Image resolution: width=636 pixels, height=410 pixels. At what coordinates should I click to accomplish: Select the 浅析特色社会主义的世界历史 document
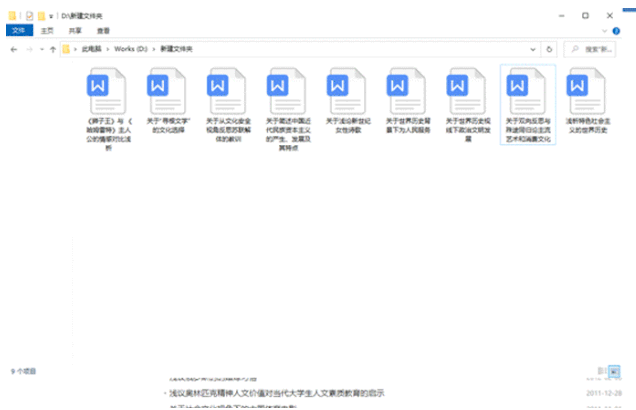click(x=588, y=100)
